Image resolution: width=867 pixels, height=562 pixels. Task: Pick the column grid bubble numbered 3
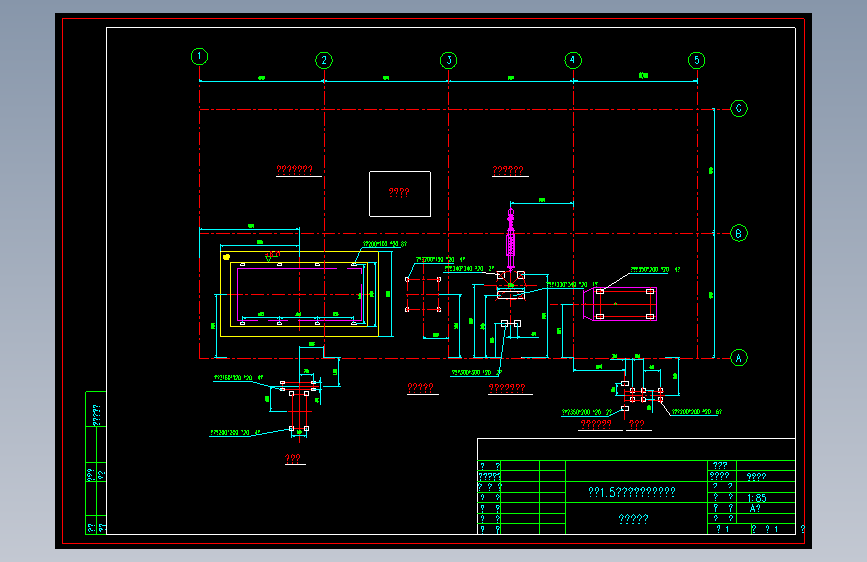pyautogui.click(x=448, y=60)
